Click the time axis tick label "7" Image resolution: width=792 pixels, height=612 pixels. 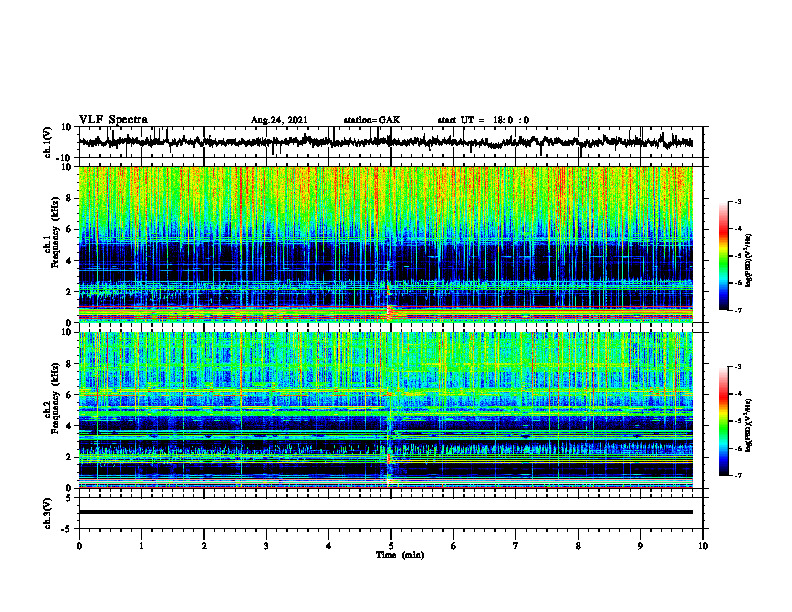coord(516,546)
